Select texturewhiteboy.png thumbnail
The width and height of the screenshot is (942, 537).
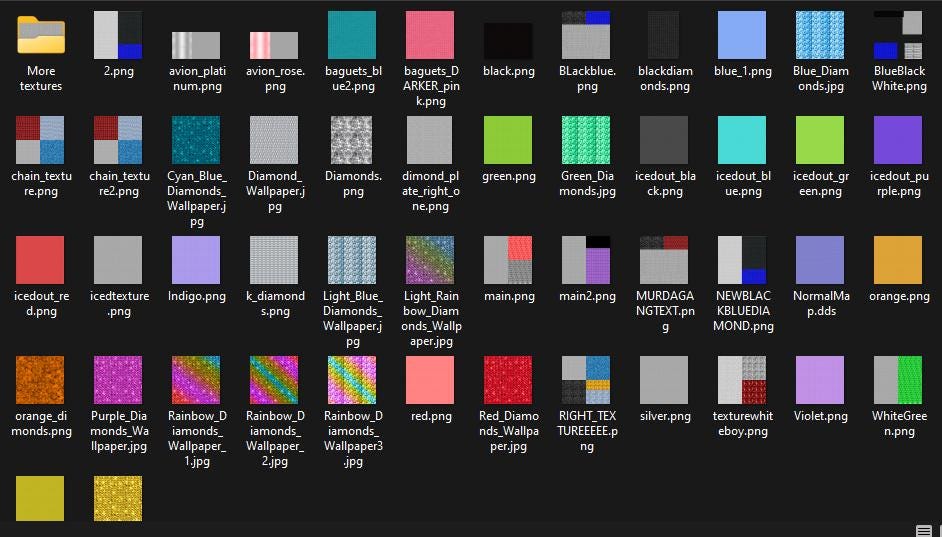click(x=742, y=380)
